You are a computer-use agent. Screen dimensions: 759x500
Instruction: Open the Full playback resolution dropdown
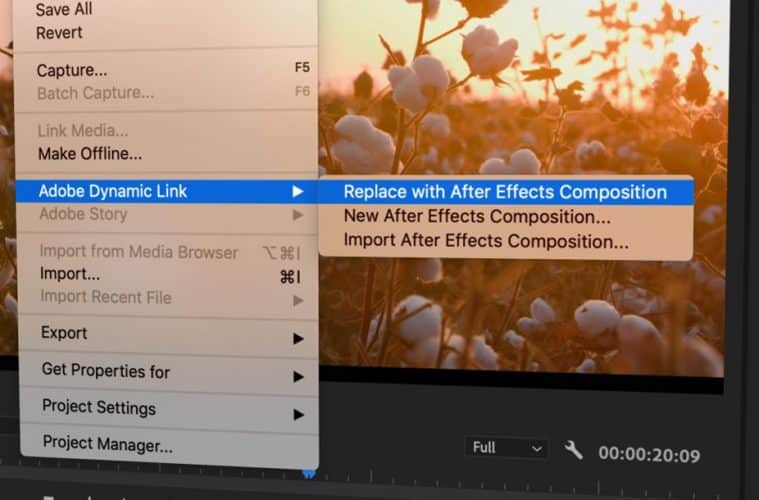[508, 448]
